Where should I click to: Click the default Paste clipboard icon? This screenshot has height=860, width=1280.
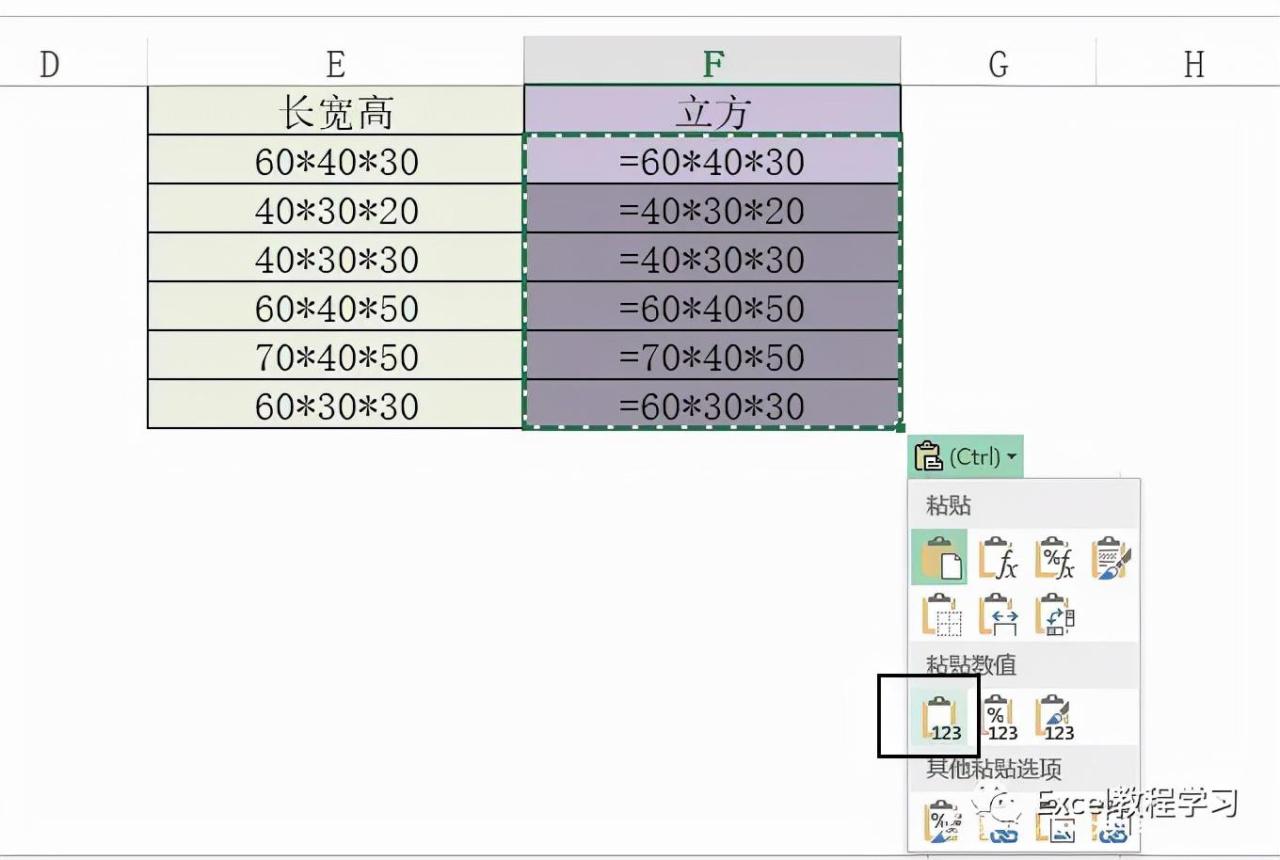click(940, 558)
